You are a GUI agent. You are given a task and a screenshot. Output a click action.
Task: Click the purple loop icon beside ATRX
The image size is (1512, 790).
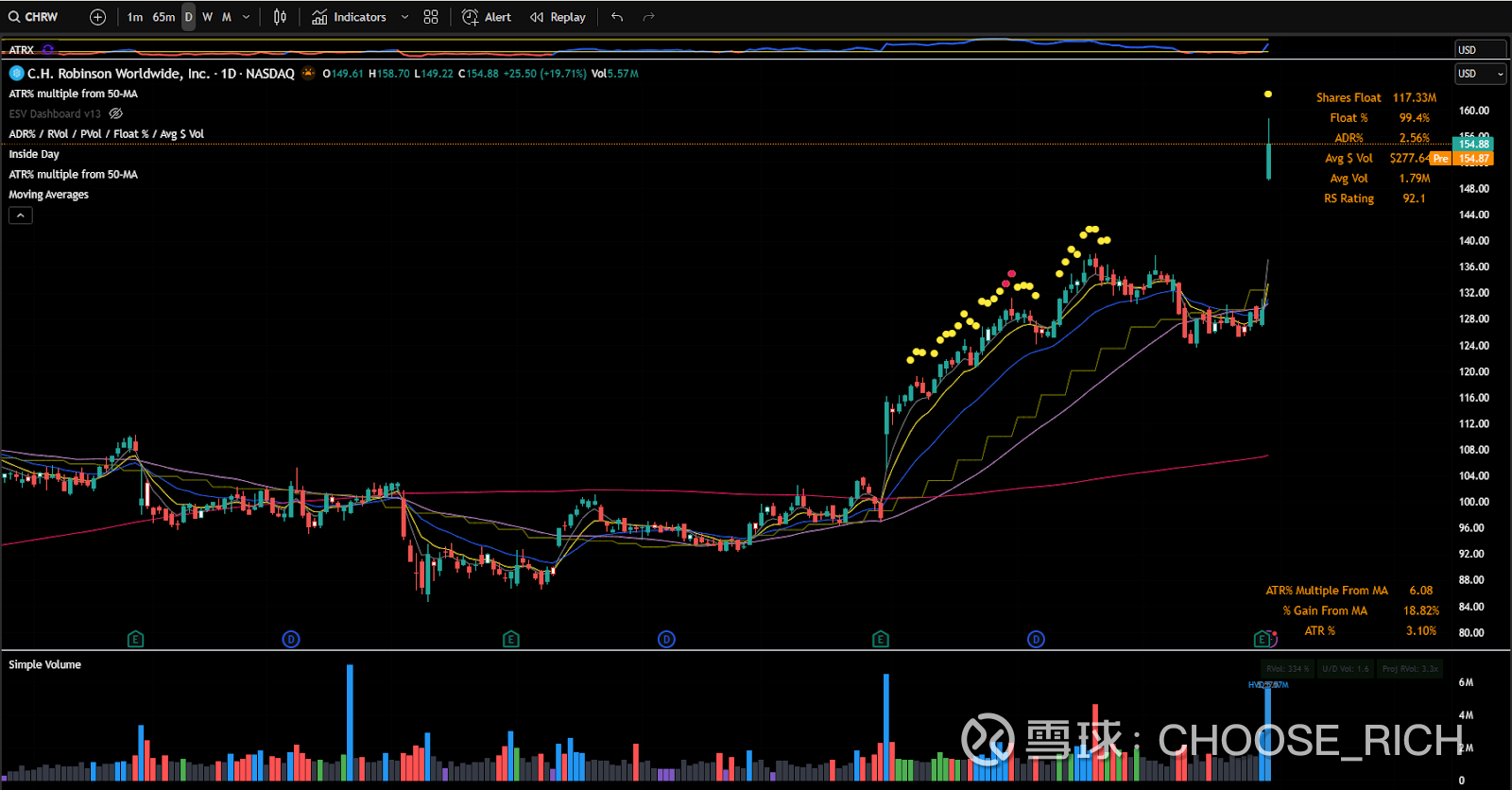pyautogui.click(x=48, y=49)
